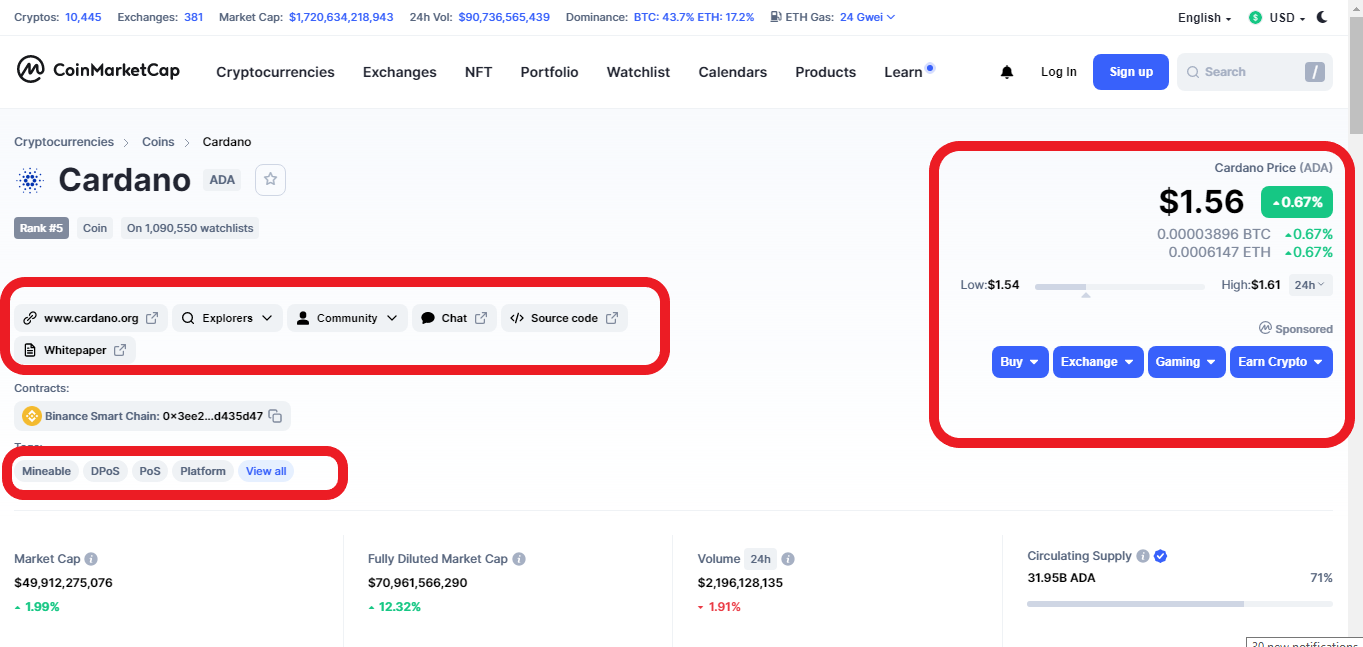
Task: Open the Source code link
Action: (x=564, y=318)
